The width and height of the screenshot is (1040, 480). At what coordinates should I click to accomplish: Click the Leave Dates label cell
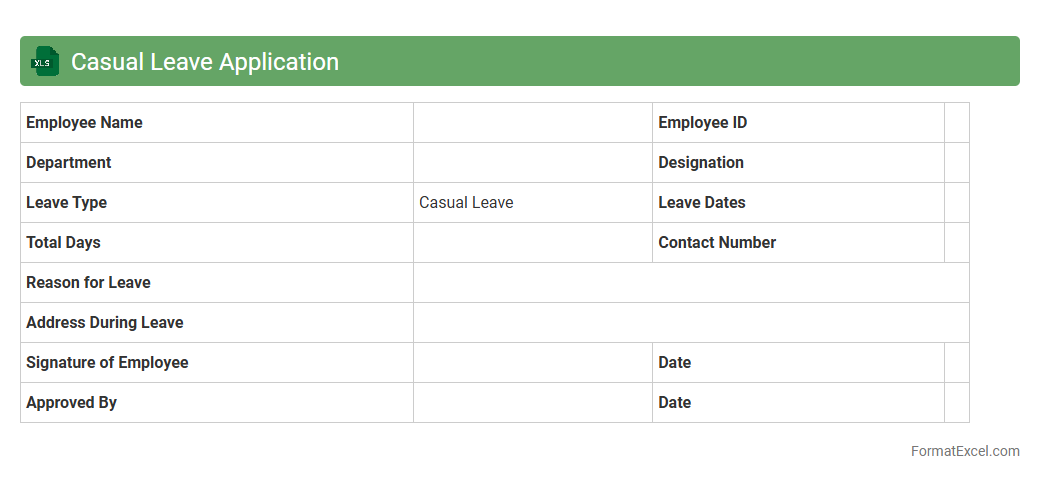pos(797,203)
